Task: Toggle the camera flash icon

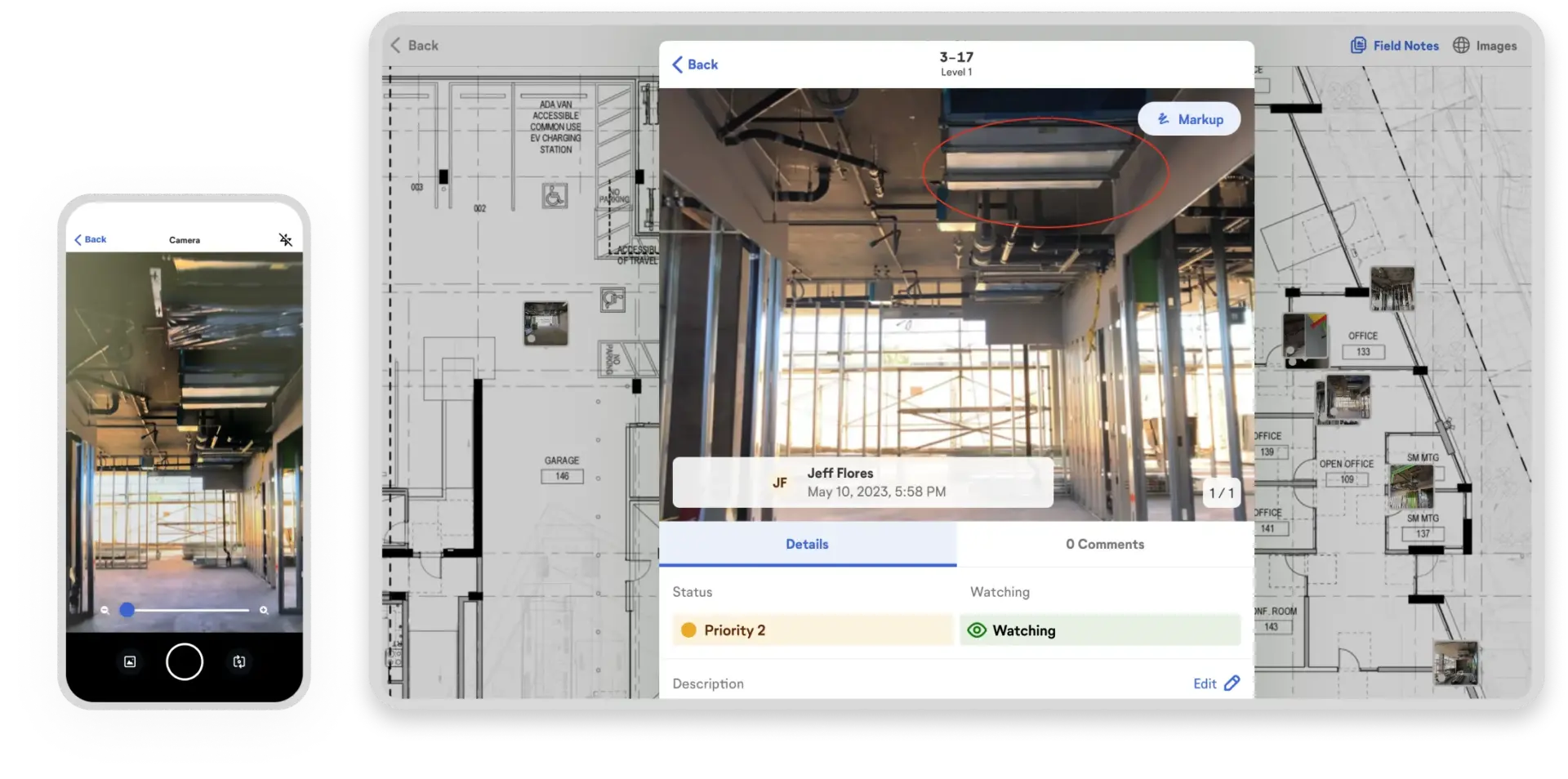Action: tap(285, 239)
